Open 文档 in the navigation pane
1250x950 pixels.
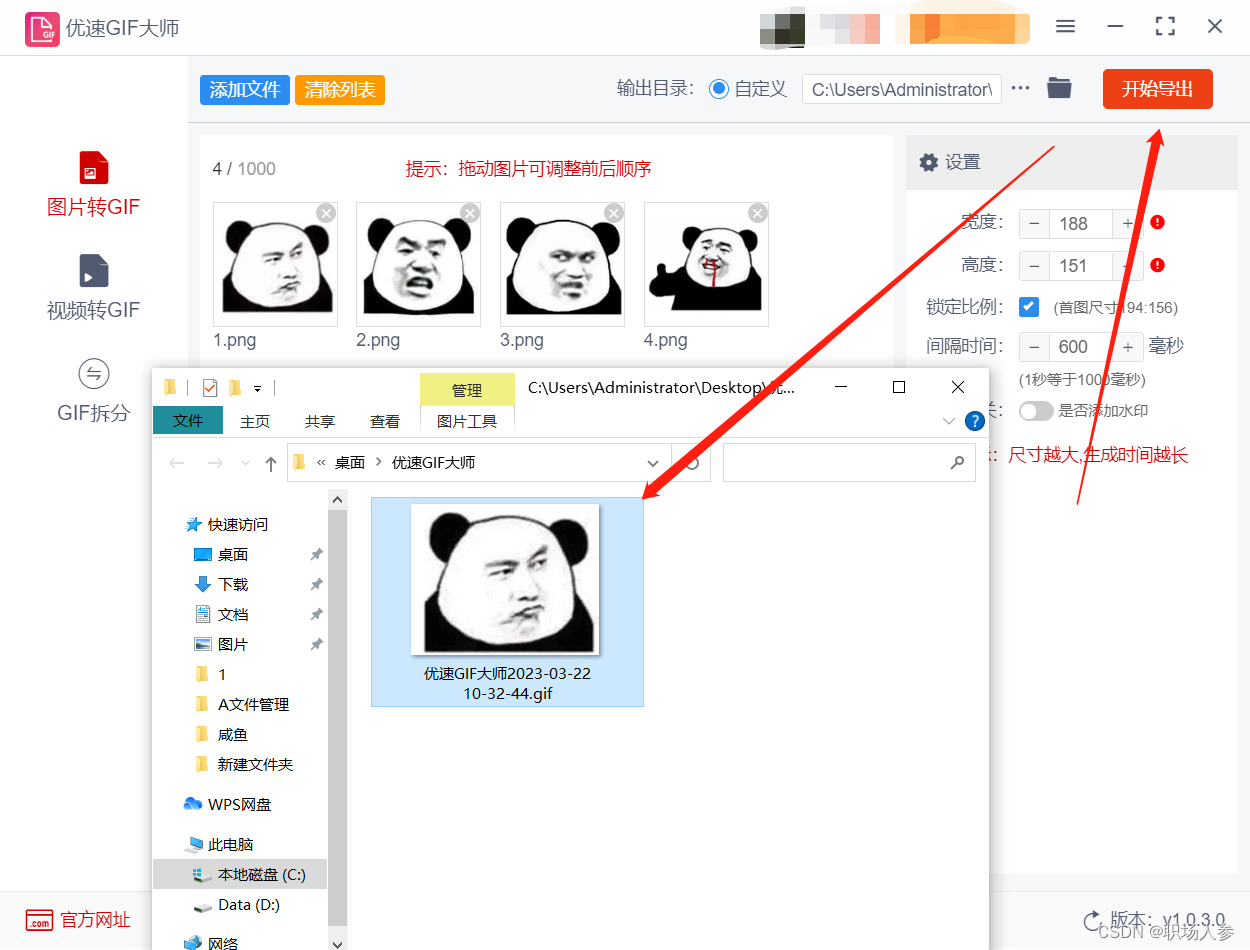pos(233,614)
